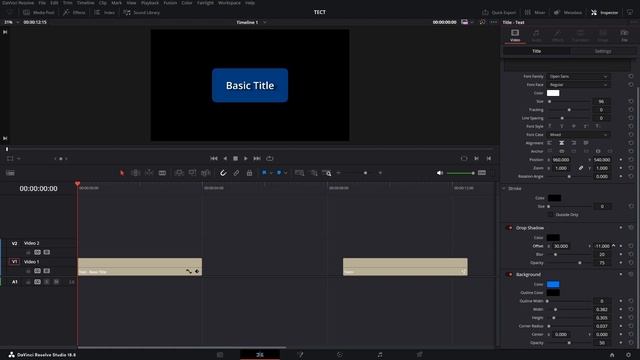This screenshot has width=640, height=360.
Task: Click the blue Flag icon
Action: [x=264, y=173]
